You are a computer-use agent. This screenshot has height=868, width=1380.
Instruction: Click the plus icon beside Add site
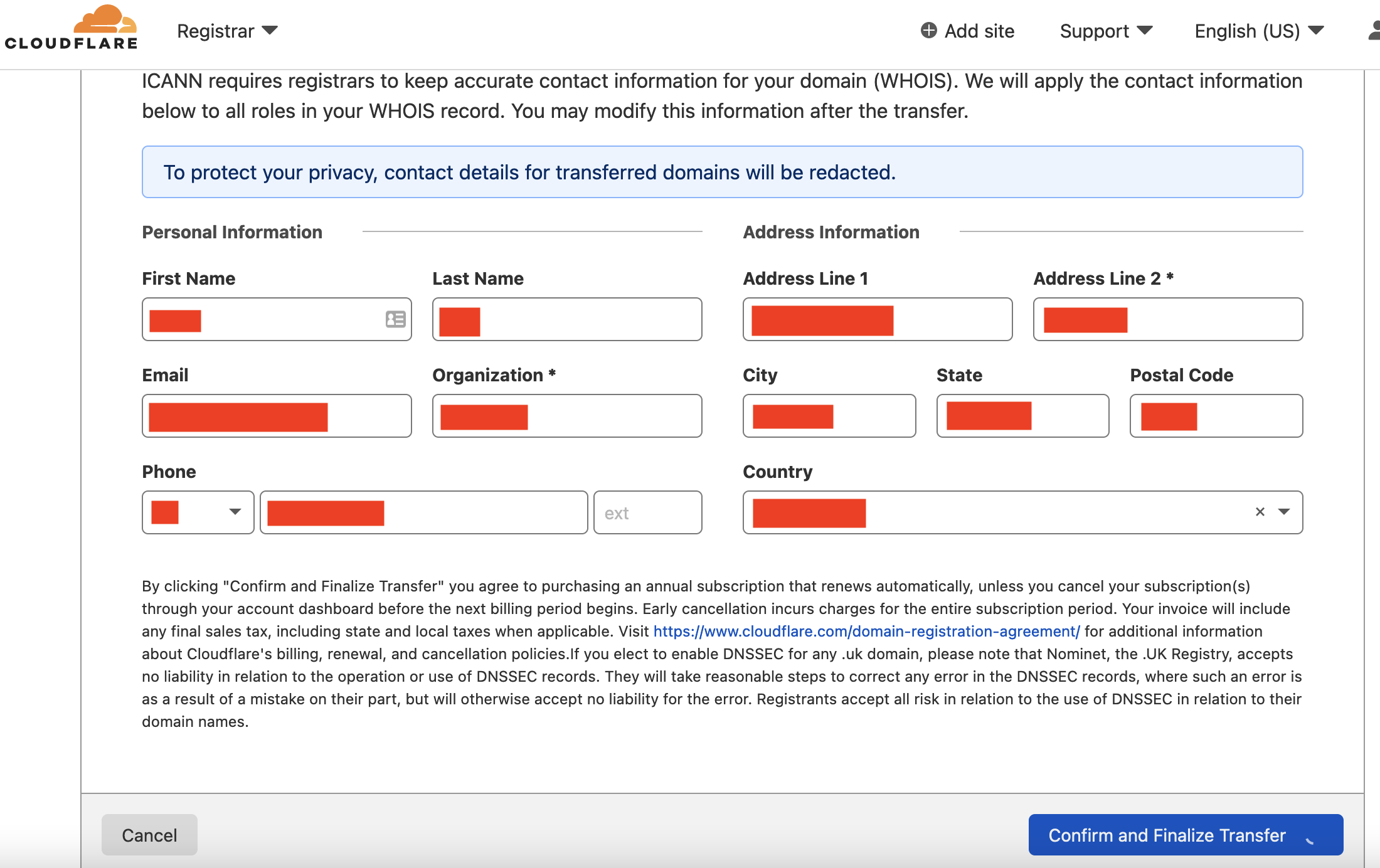928,30
